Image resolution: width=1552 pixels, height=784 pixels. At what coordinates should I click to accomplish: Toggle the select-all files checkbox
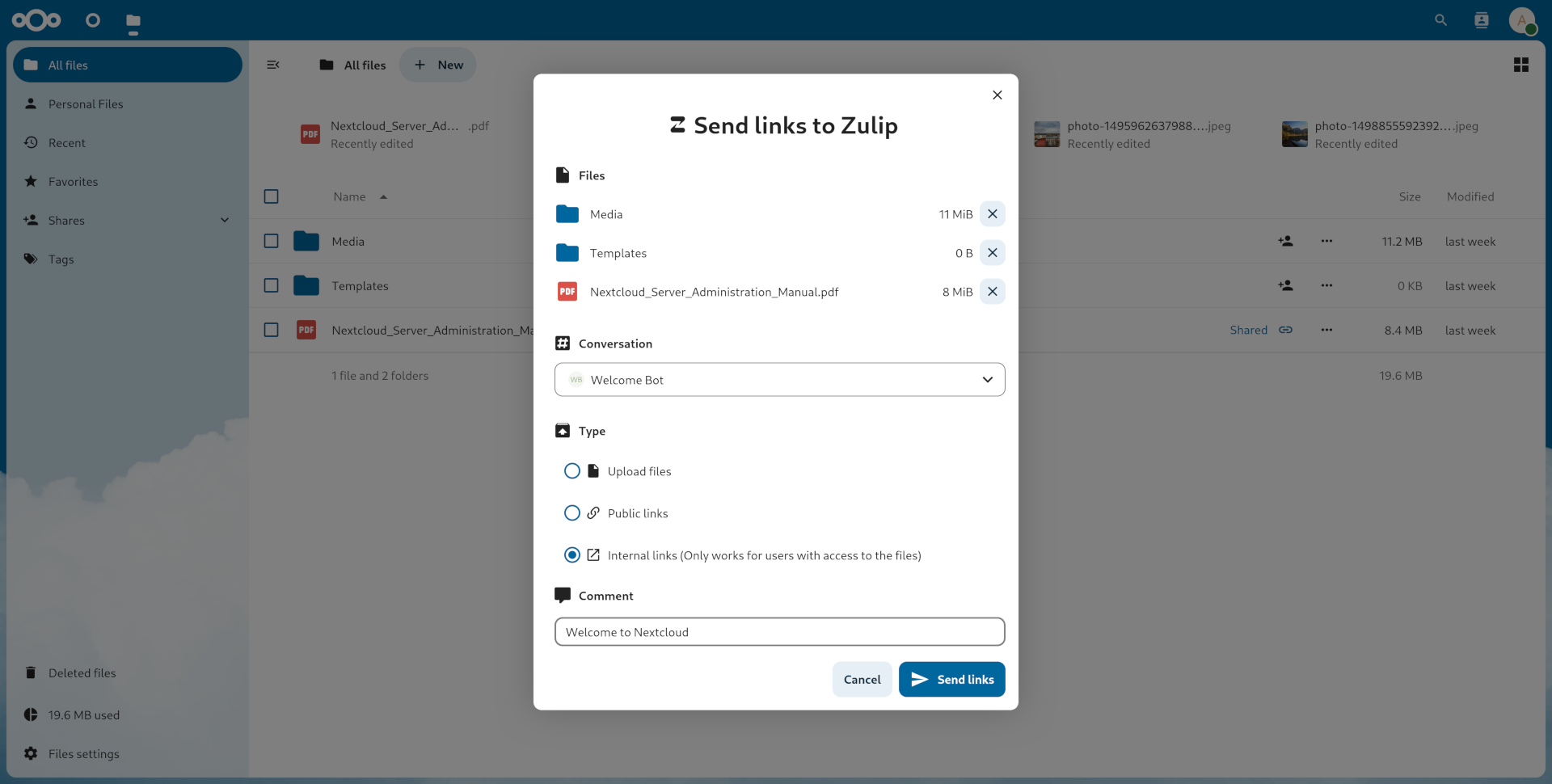(x=272, y=196)
